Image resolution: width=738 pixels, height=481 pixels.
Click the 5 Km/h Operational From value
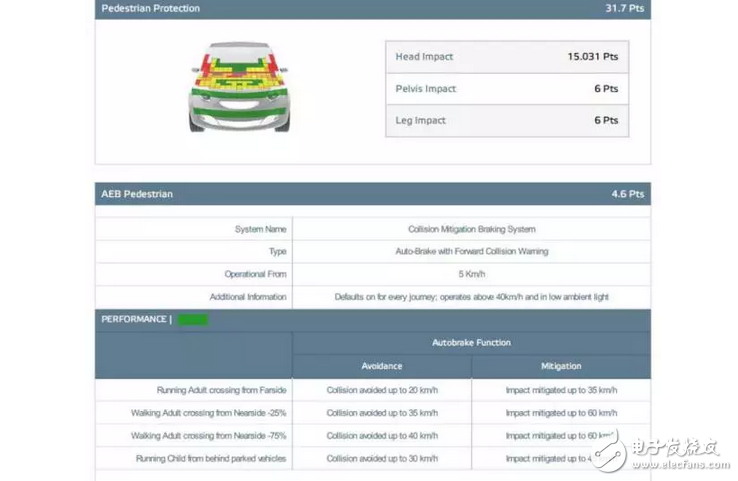[x=471, y=274]
